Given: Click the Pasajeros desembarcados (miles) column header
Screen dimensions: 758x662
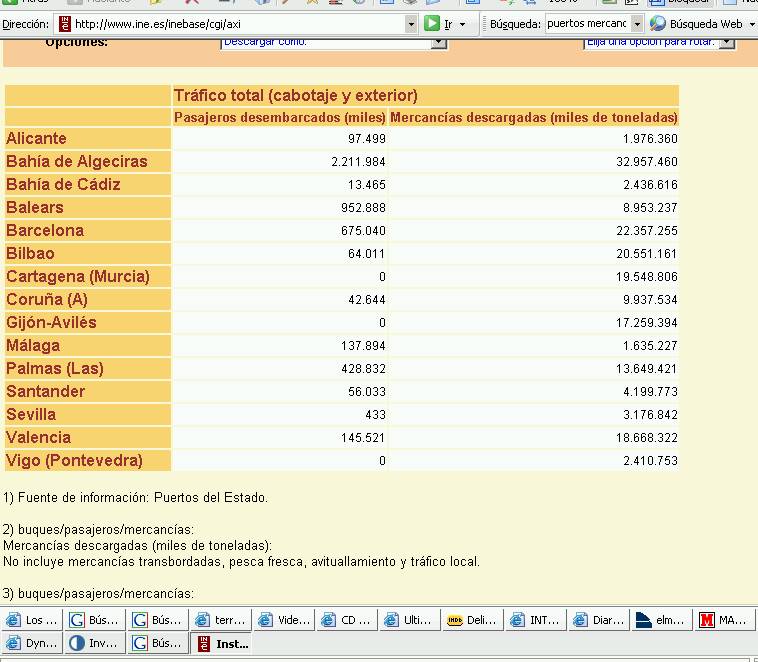Looking at the screenshot, I should (x=280, y=118).
